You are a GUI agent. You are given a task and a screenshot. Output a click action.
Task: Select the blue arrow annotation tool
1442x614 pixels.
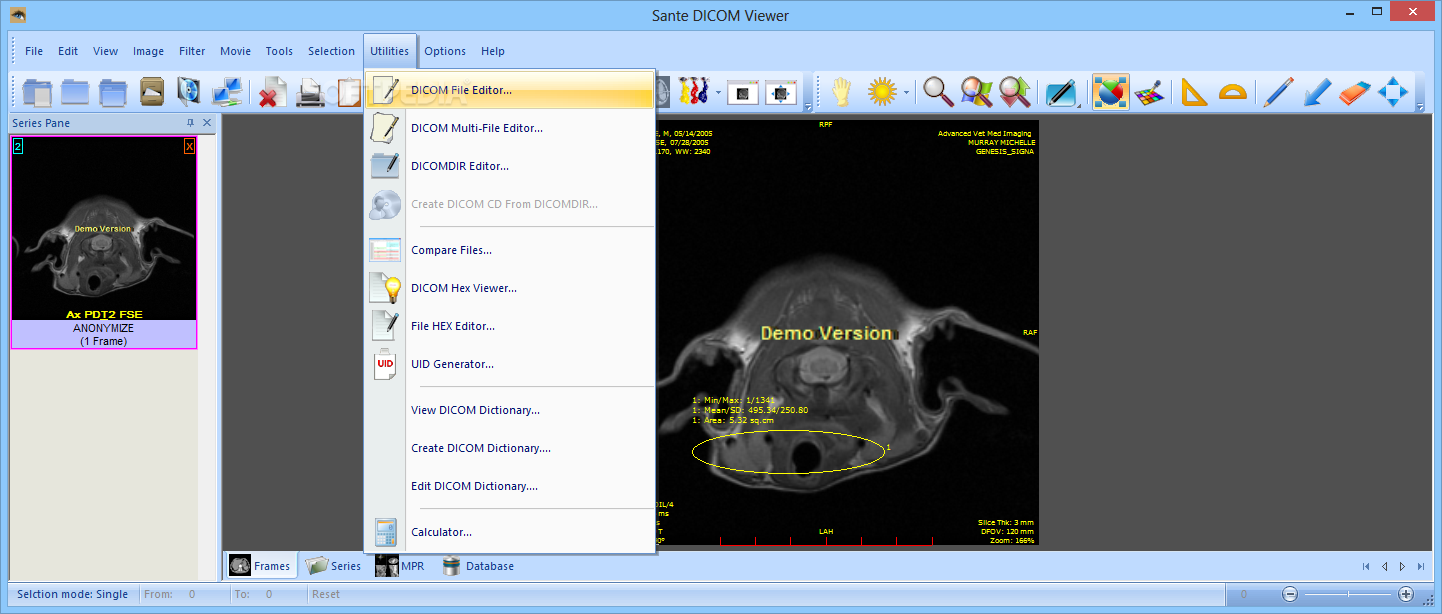[1316, 92]
